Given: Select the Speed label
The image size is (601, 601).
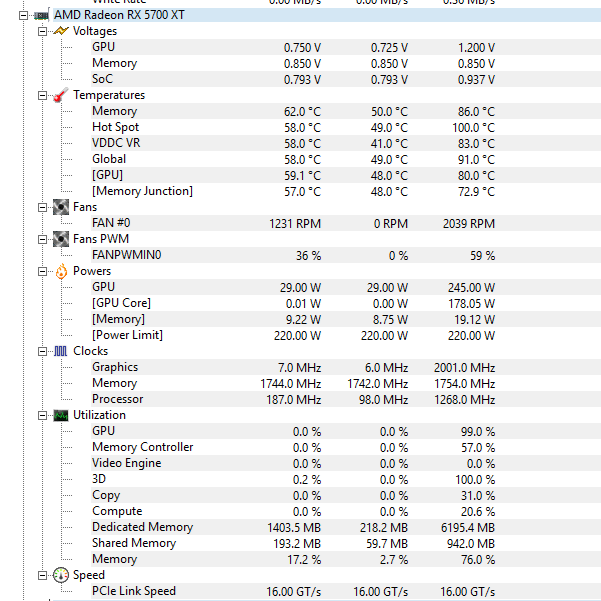Looking at the screenshot, I should pos(89,575).
